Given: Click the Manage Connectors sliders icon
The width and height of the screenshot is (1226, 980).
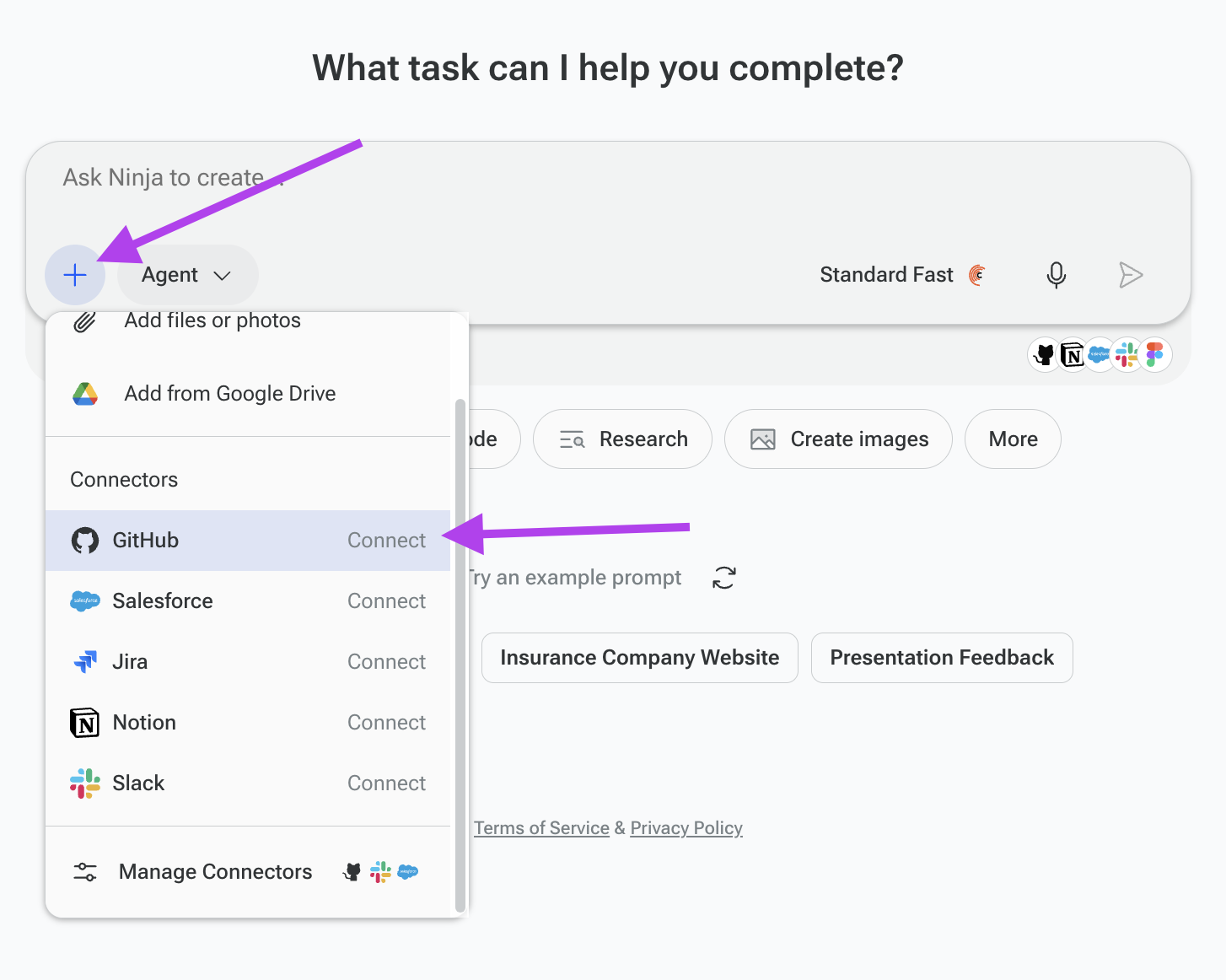Looking at the screenshot, I should (x=85, y=872).
